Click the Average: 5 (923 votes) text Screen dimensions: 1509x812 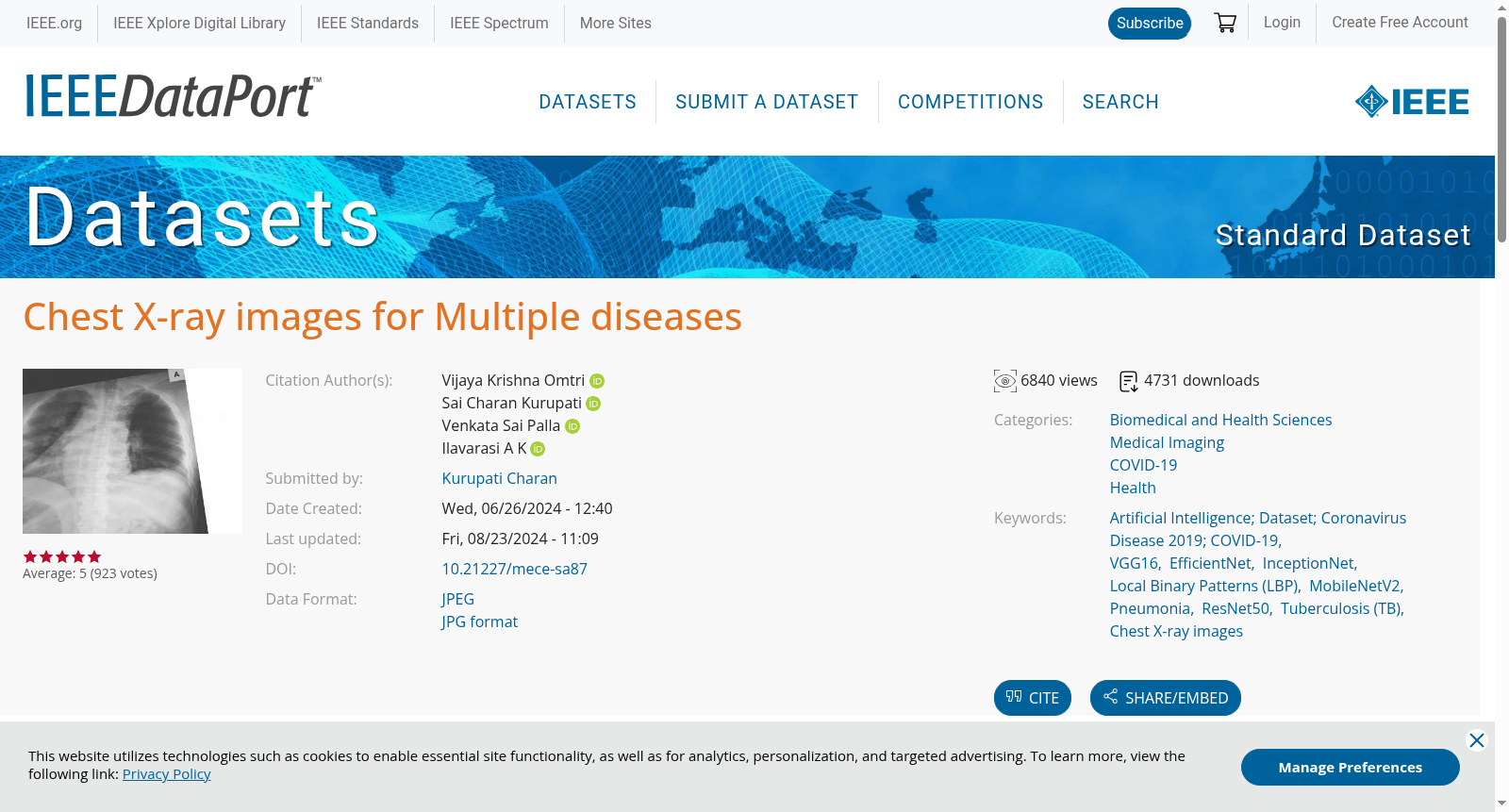(90, 573)
